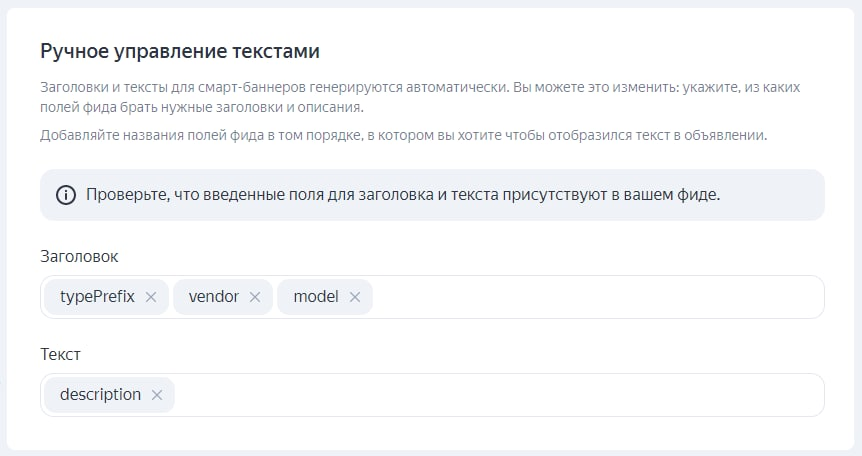Click the Текст field label
862x456 pixels.
(x=60, y=354)
